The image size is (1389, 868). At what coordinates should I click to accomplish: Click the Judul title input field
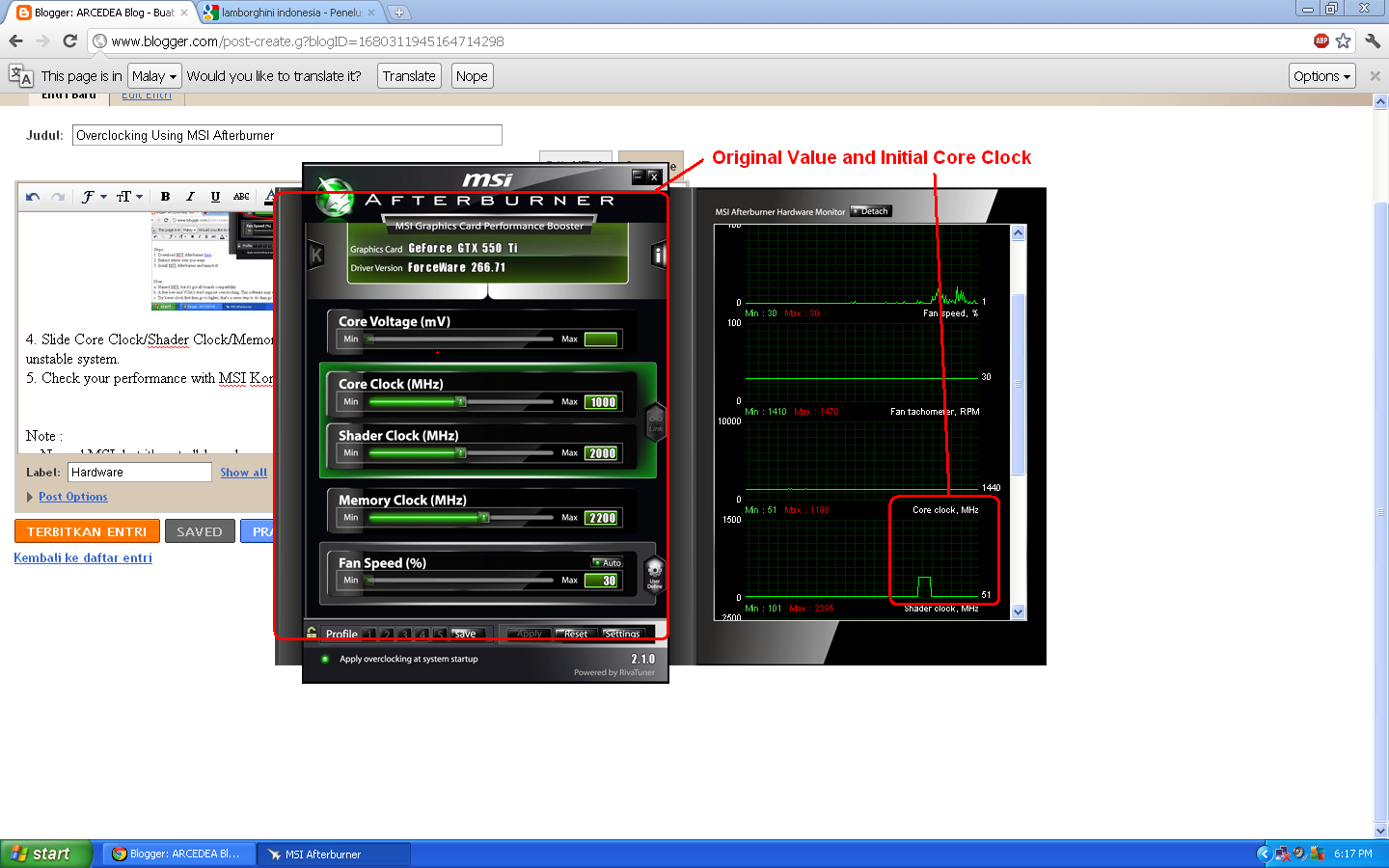pyautogui.click(x=287, y=135)
